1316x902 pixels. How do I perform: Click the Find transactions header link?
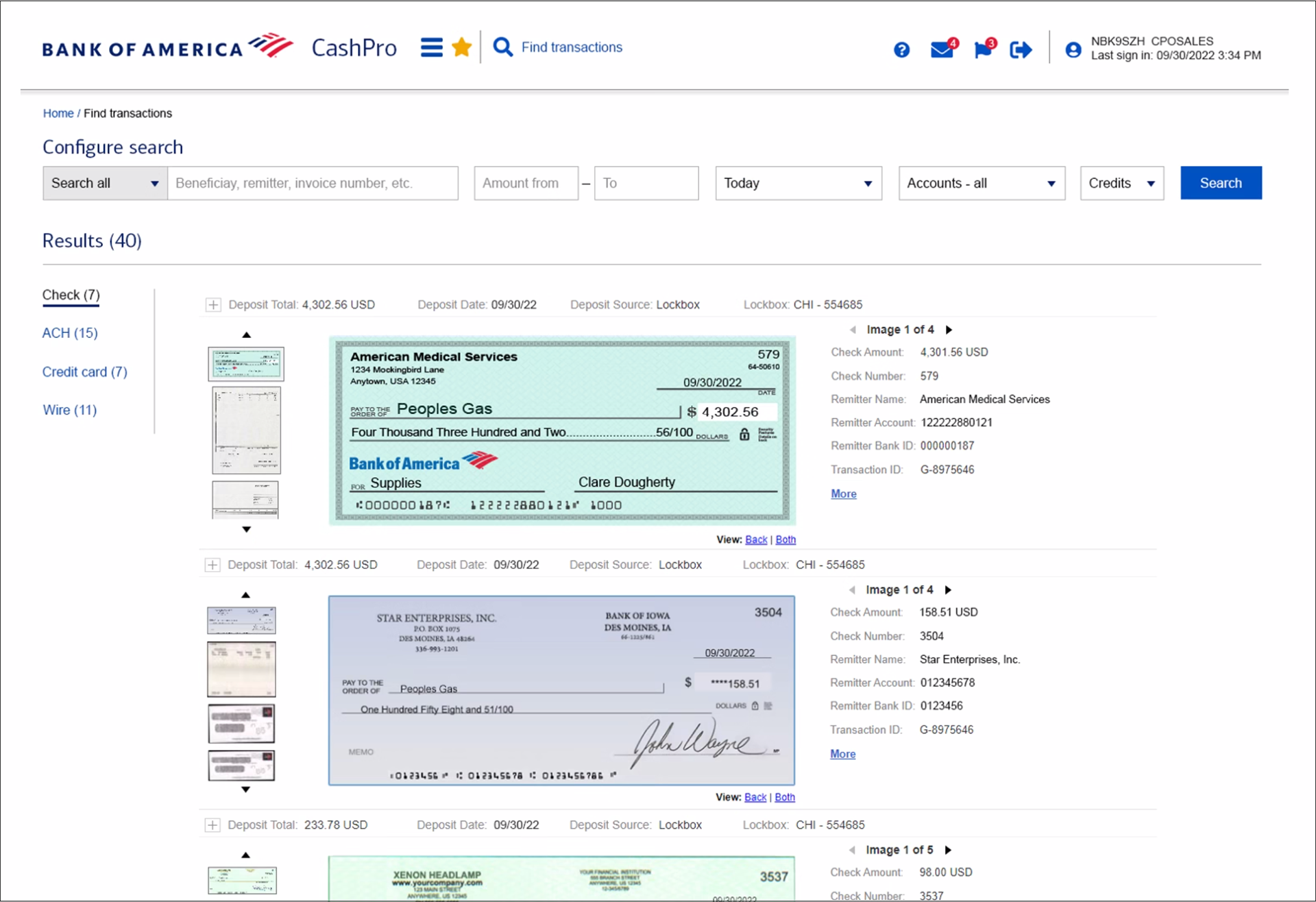(x=572, y=47)
